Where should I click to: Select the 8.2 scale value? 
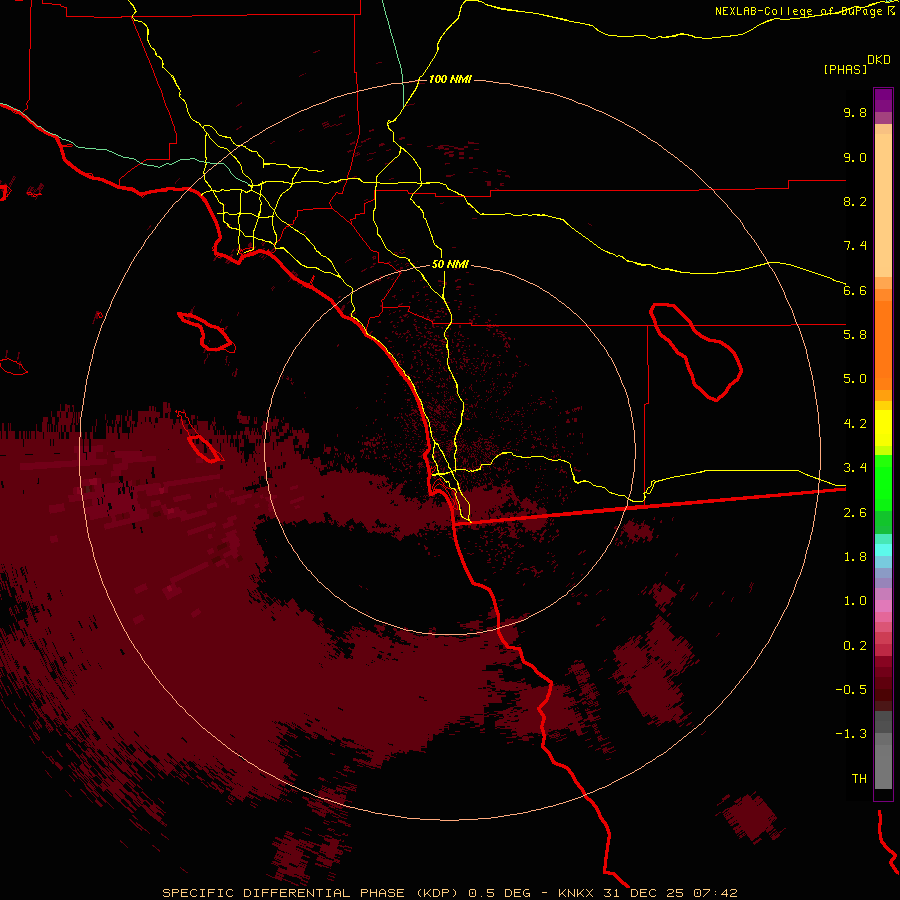[x=855, y=201]
